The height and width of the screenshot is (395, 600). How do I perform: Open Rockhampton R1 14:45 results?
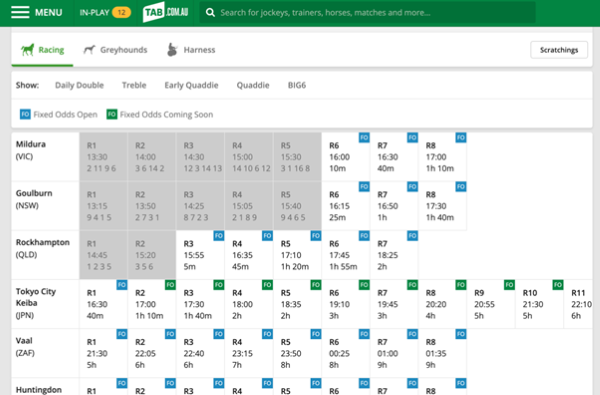coord(103,255)
